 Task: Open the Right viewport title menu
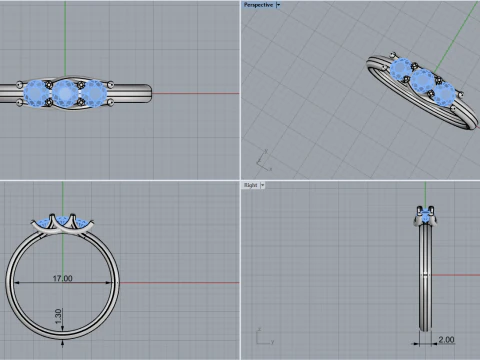tap(250, 185)
